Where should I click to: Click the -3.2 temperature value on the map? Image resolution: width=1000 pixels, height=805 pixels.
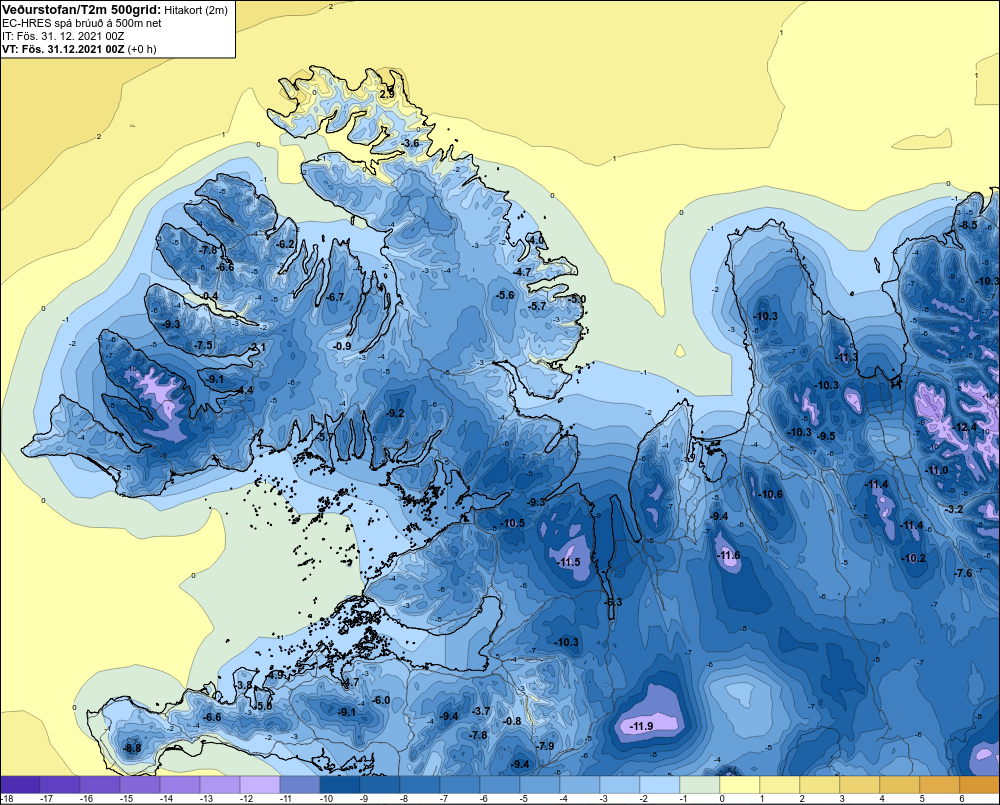coord(953,509)
